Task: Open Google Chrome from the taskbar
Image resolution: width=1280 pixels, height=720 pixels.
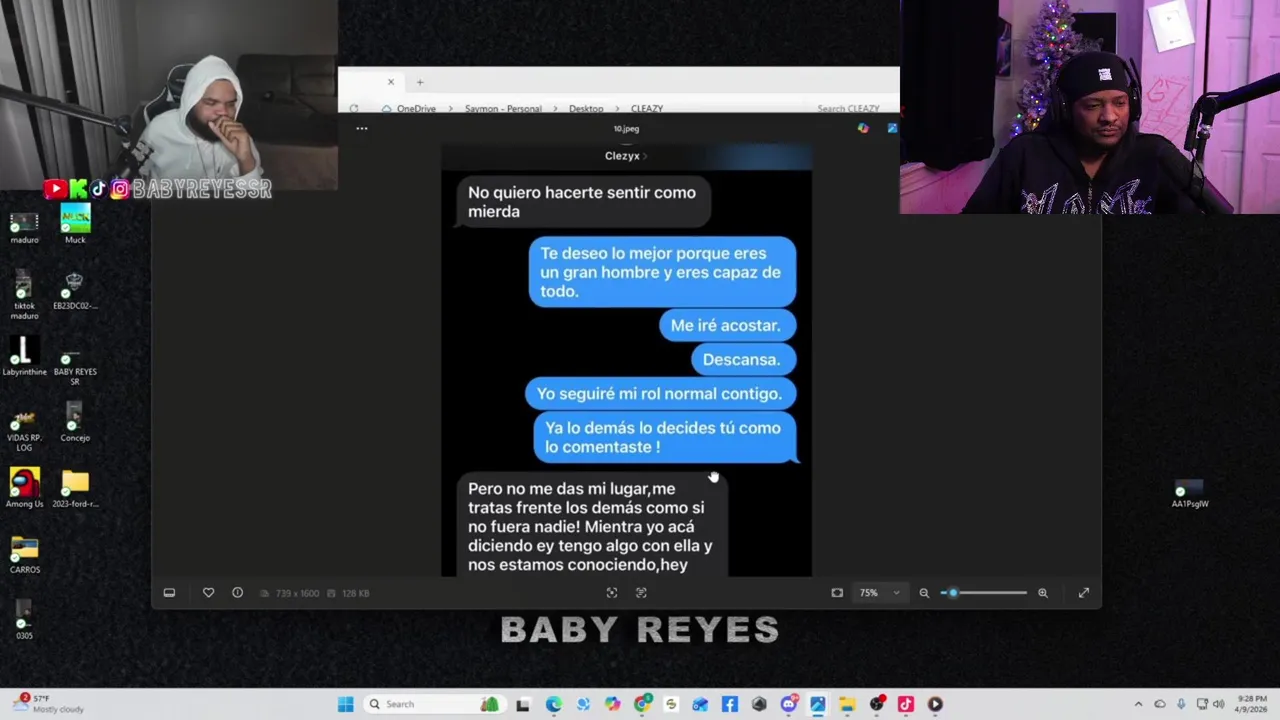Action: tap(642, 704)
